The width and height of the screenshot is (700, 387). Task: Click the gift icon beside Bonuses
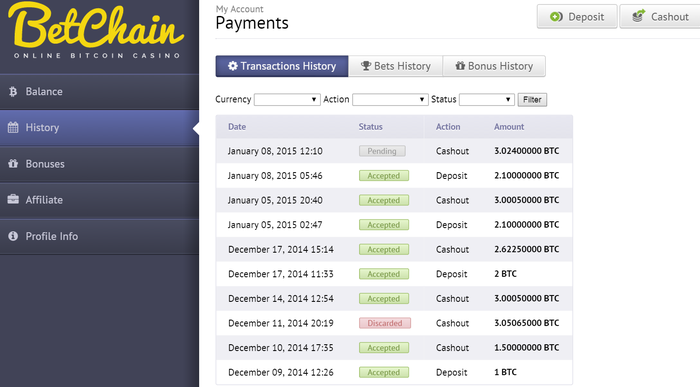[13, 163]
